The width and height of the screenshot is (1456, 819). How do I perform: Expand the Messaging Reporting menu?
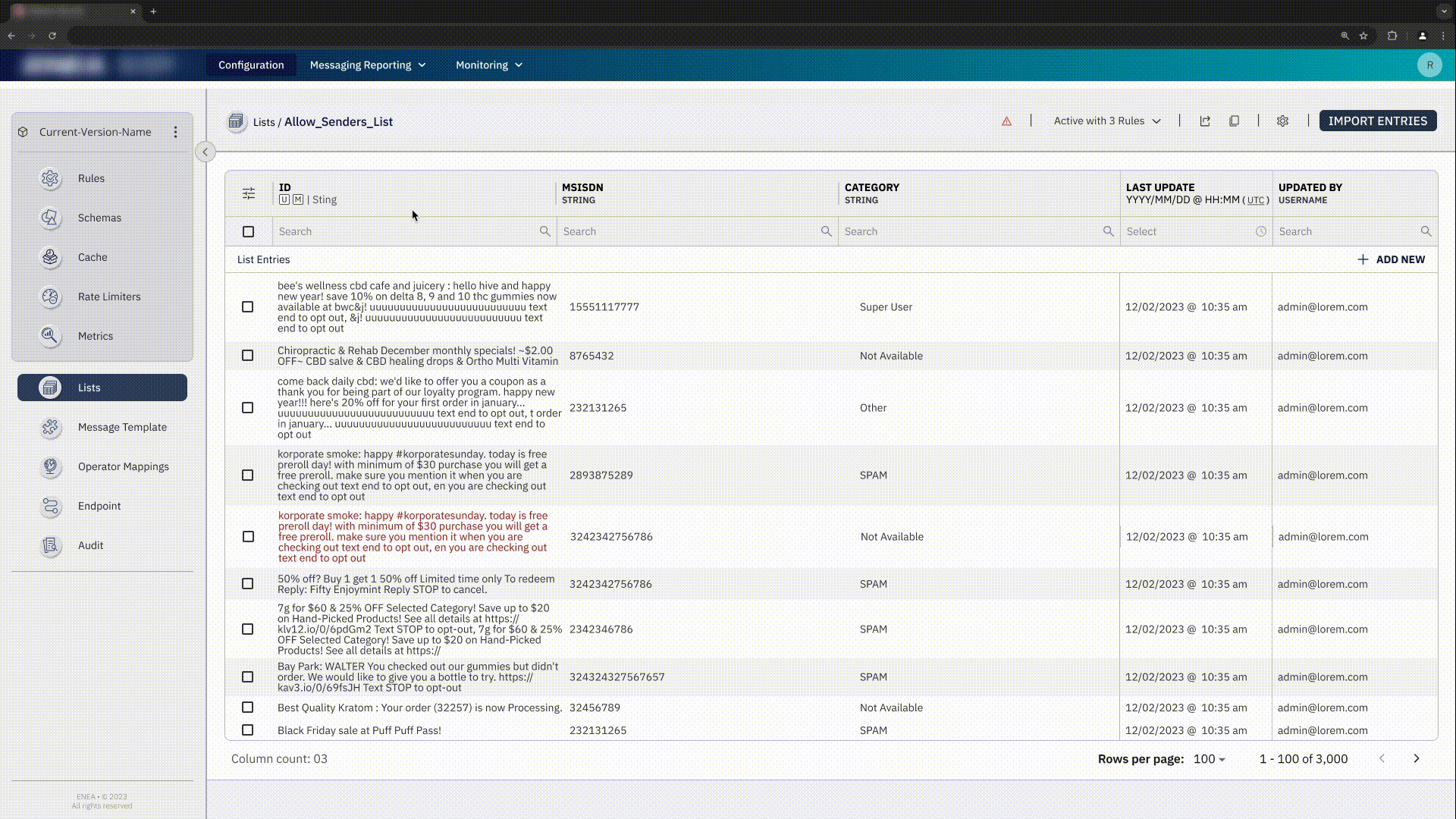point(367,64)
